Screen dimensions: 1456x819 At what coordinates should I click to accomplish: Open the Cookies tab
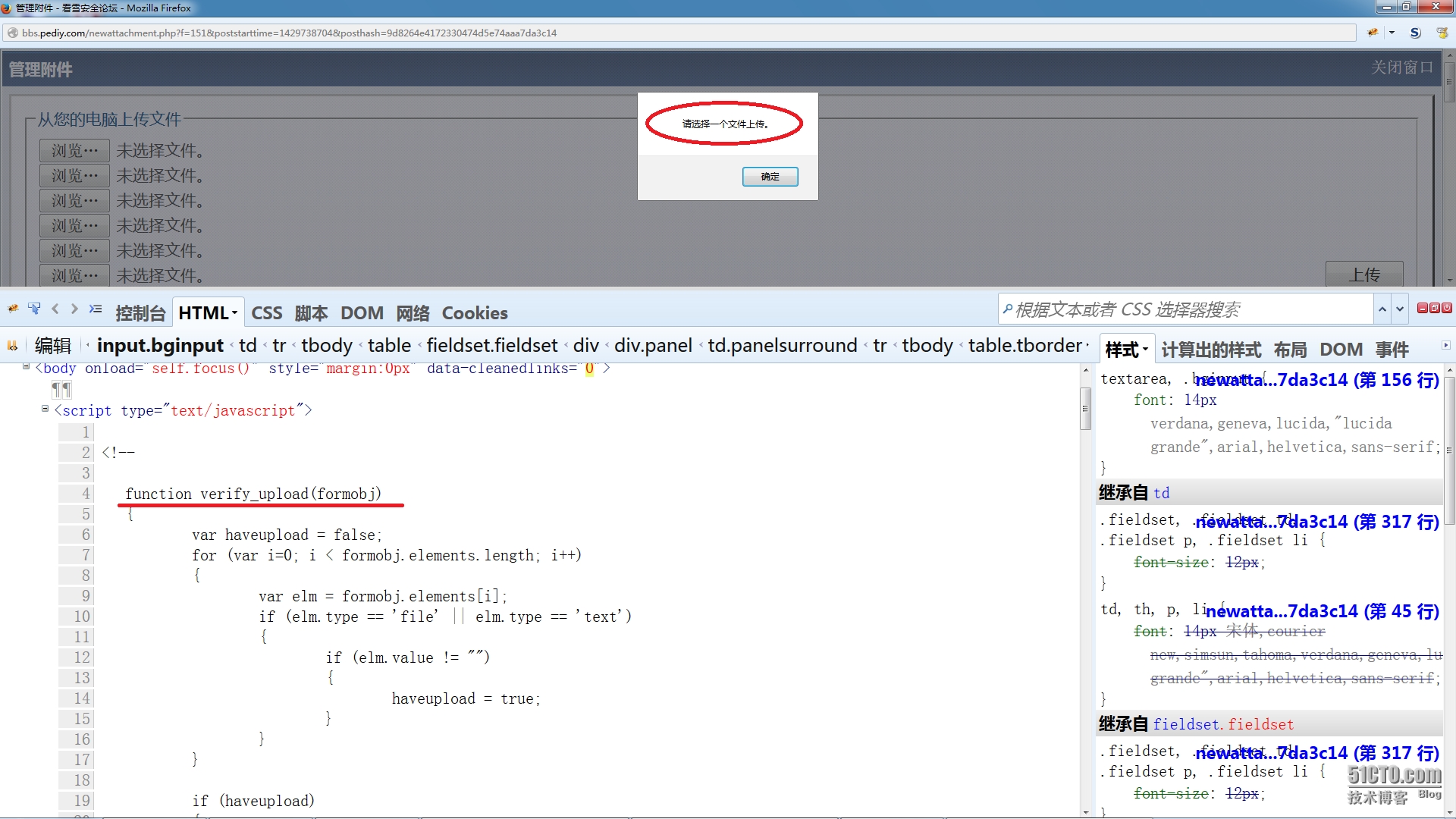tap(475, 313)
